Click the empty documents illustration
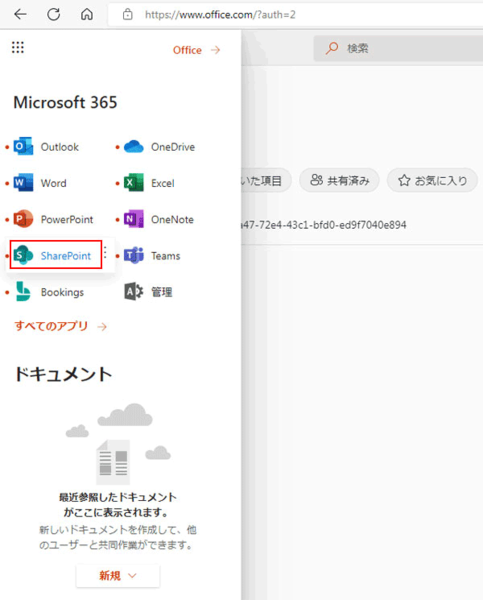Image resolution: width=483 pixels, height=600 pixels. [x=118, y=444]
